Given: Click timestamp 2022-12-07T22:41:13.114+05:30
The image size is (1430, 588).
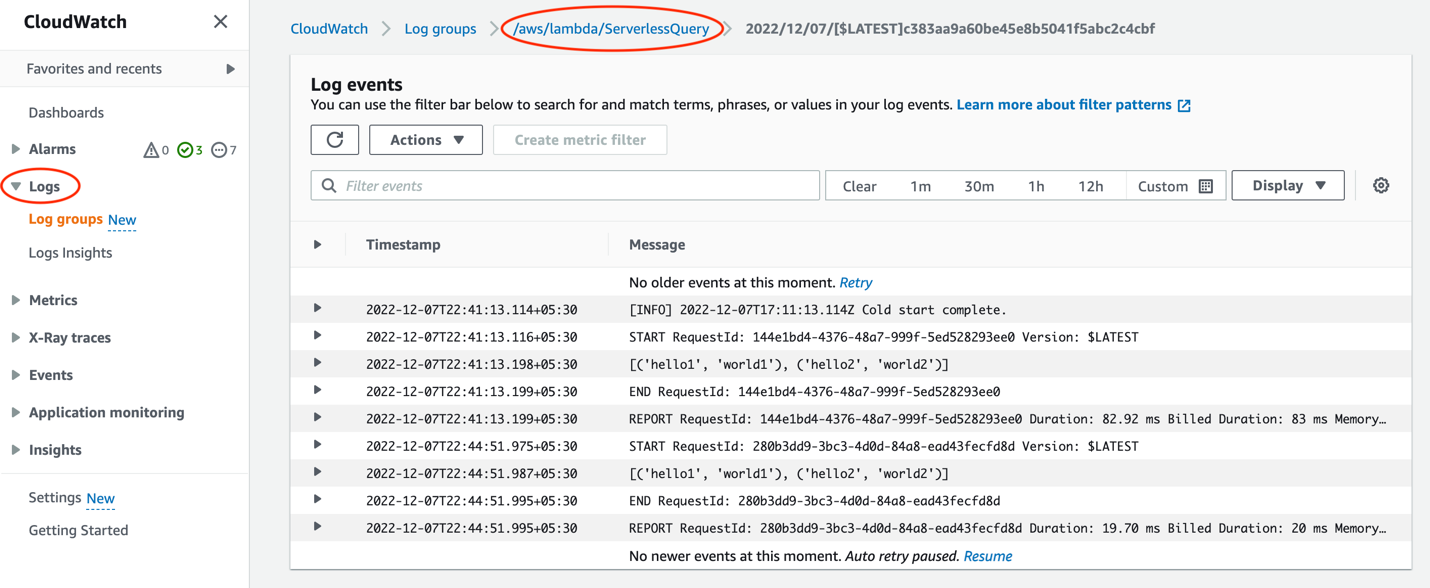Looking at the screenshot, I should coord(471,310).
